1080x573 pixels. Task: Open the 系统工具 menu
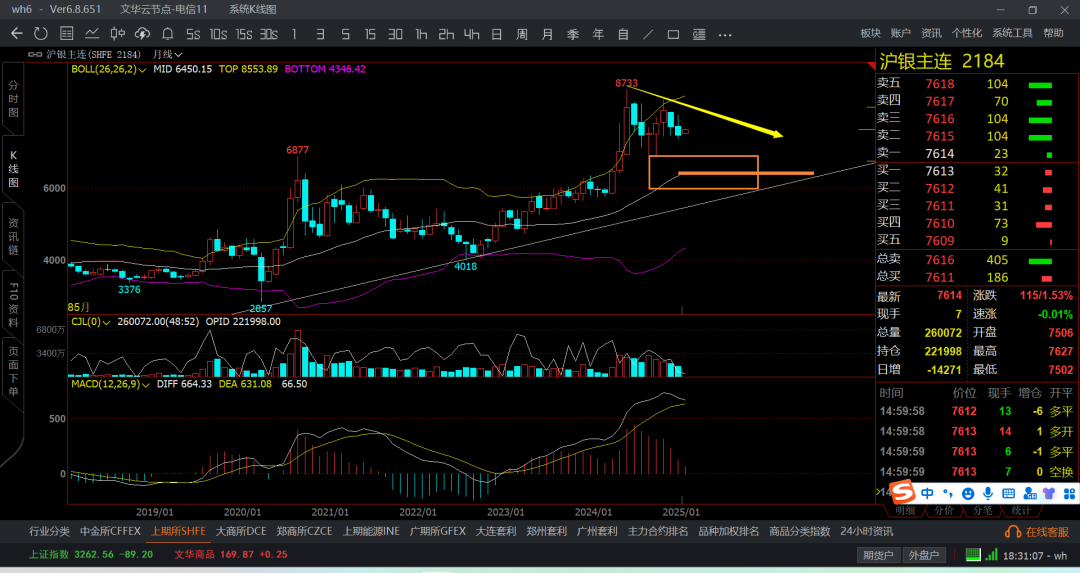point(1012,33)
